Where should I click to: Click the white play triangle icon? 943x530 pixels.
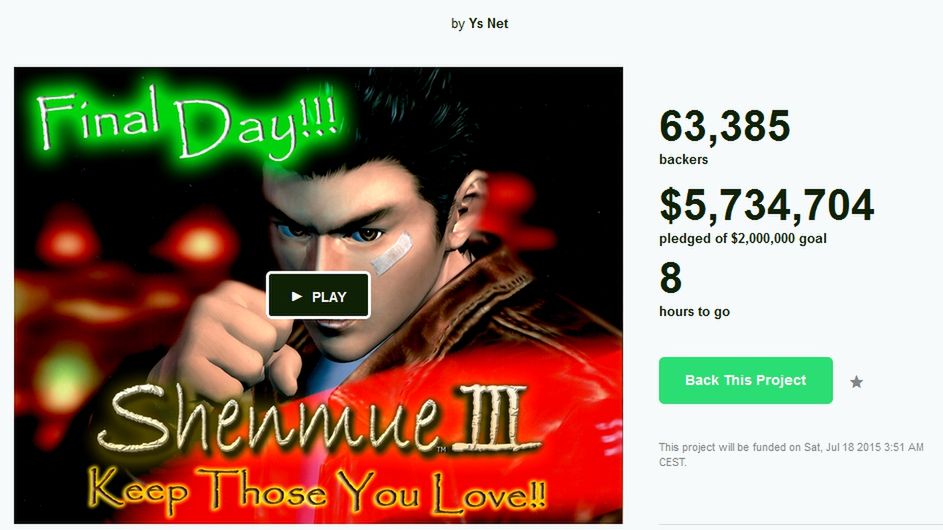296,296
